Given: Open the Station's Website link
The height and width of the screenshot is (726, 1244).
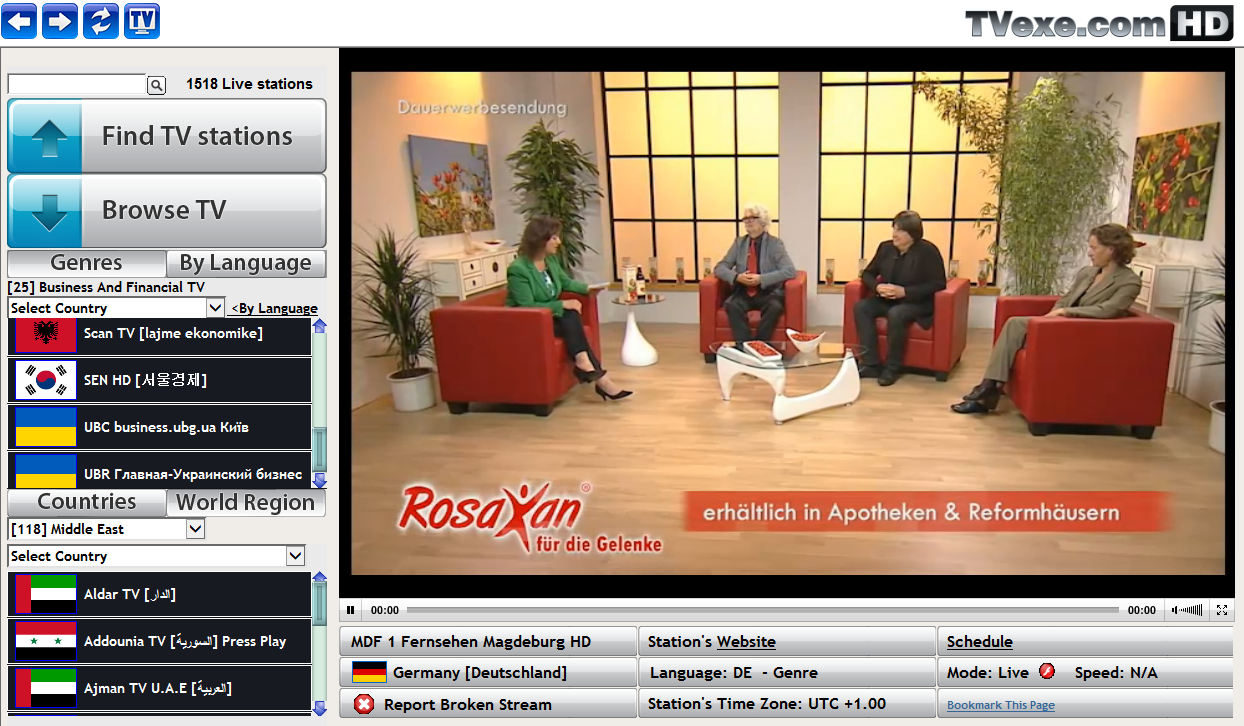Looking at the screenshot, I should [746, 642].
